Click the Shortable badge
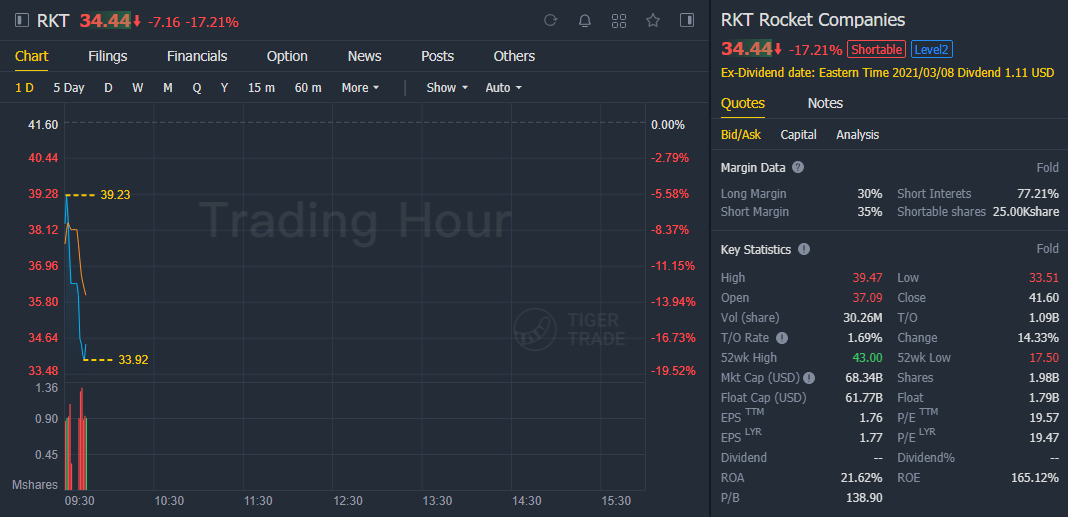 coord(876,49)
